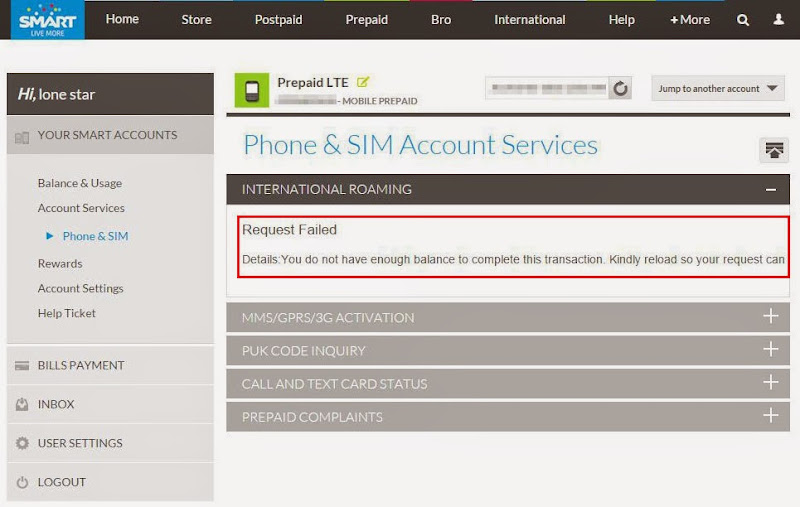Click the Request Failed message heading
Screen dimensions: 800x507
pos(289,230)
